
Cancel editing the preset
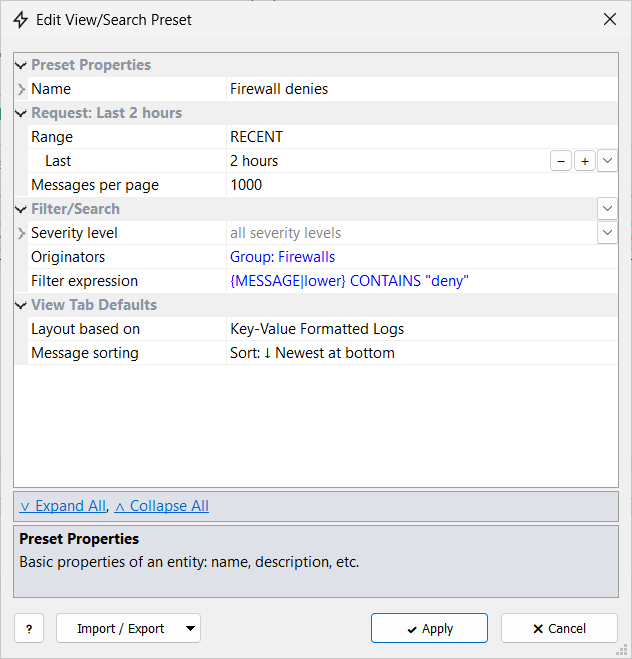pyautogui.click(x=559, y=628)
